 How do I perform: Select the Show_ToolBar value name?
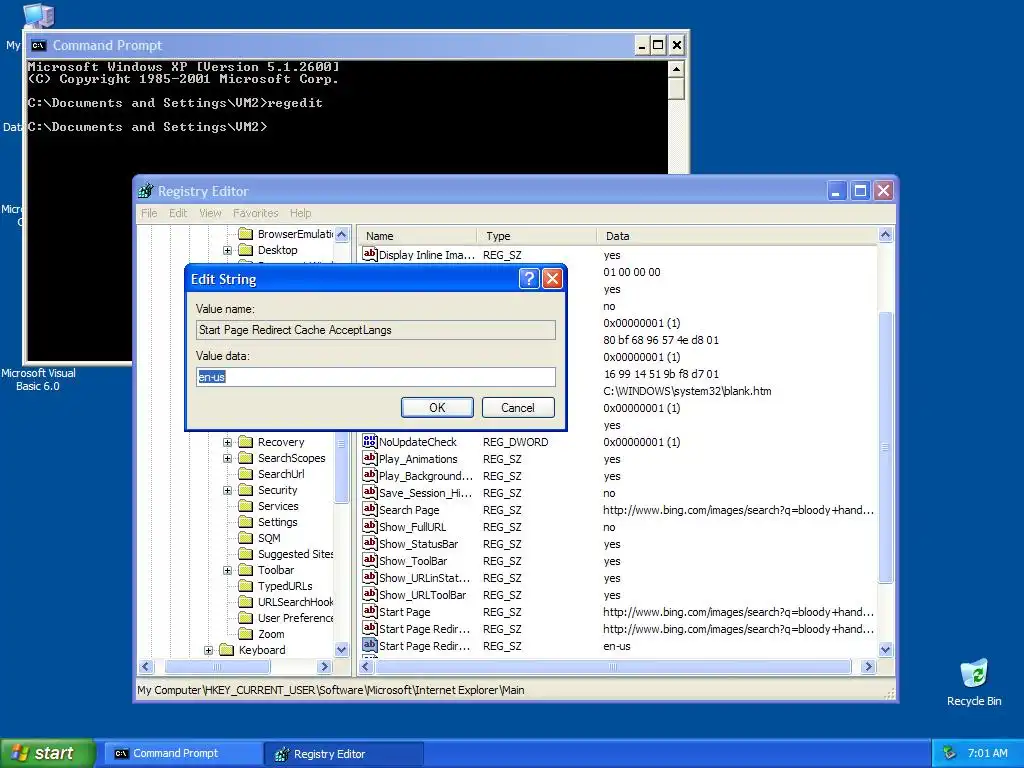413,561
